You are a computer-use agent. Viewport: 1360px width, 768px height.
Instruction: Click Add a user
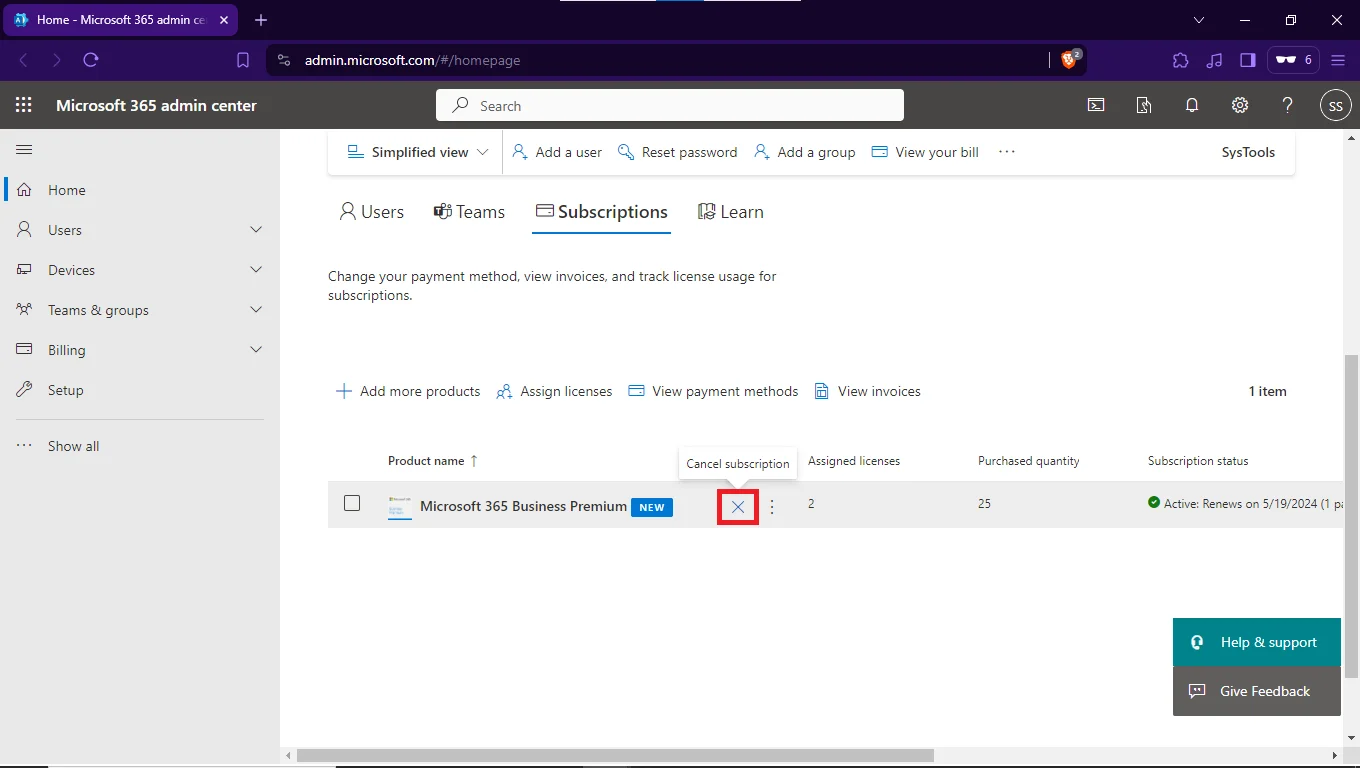(x=557, y=152)
